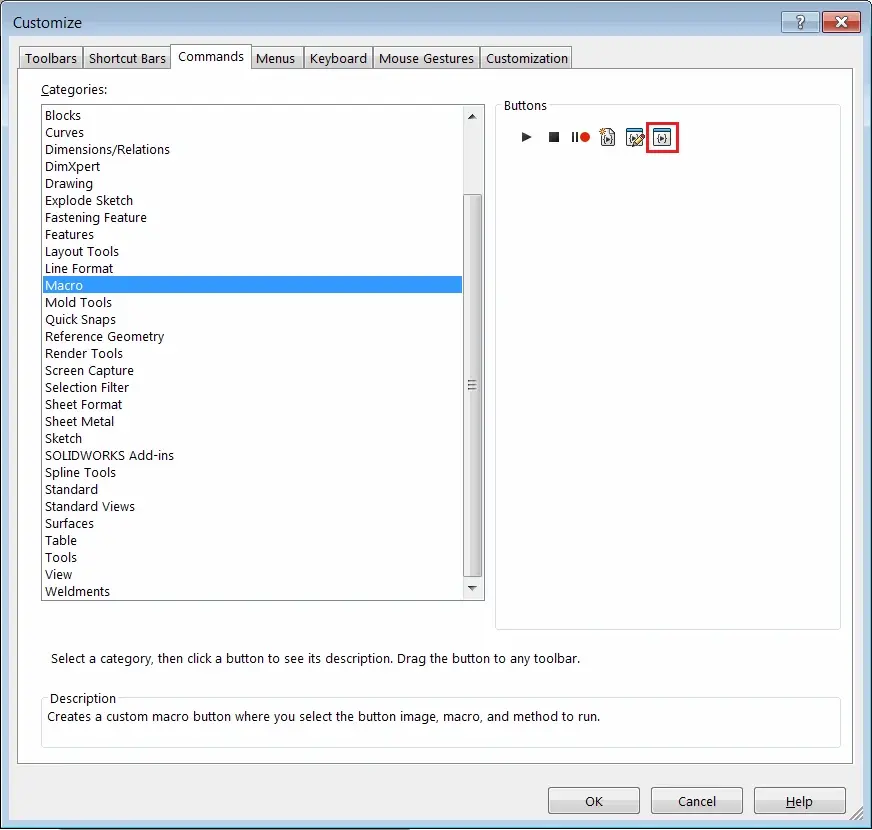Click the question mark help icon in title bar

(800, 22)
